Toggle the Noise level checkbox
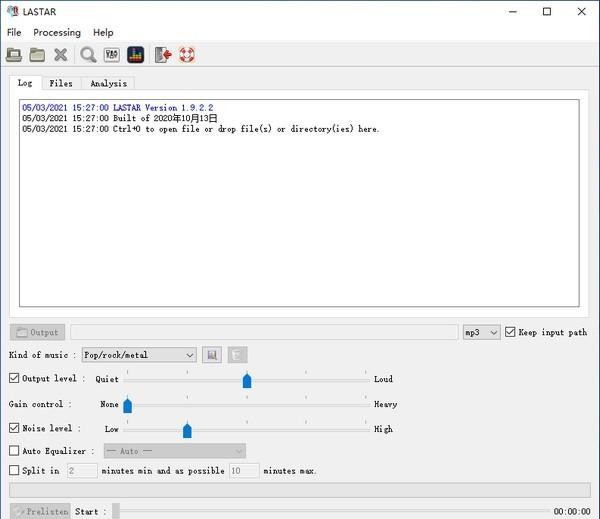 pyautogui.click(x=14, y=428)
